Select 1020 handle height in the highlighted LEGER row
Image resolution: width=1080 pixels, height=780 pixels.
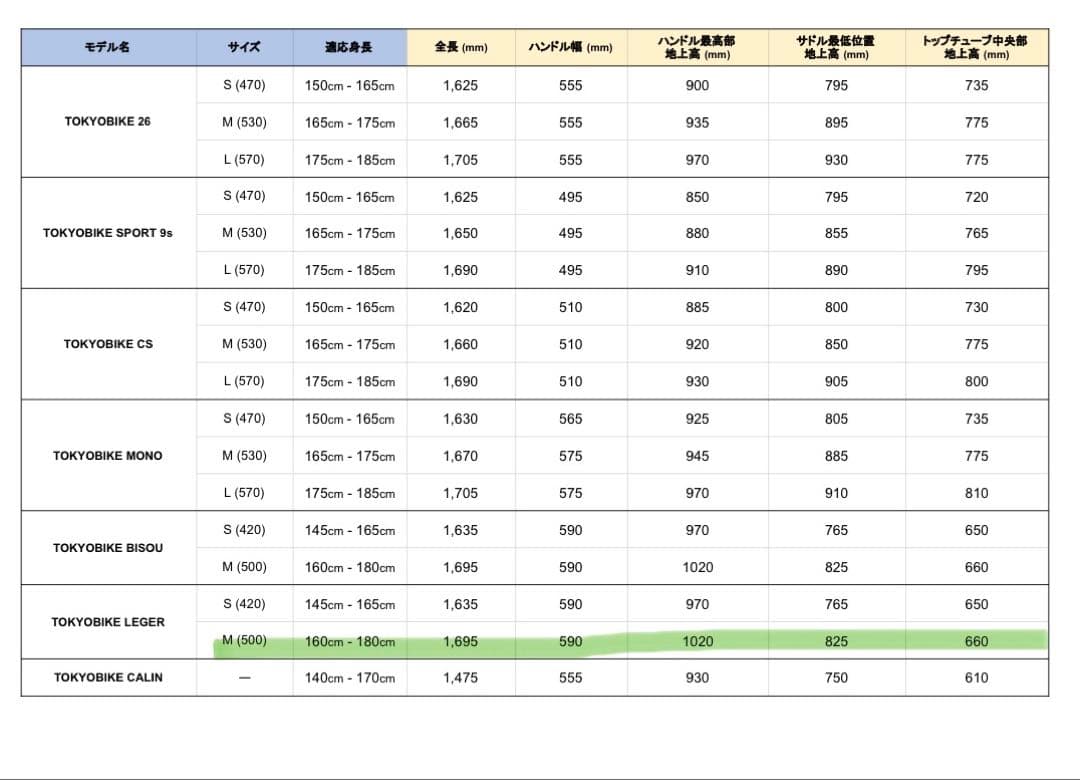(x=698, y=642)
